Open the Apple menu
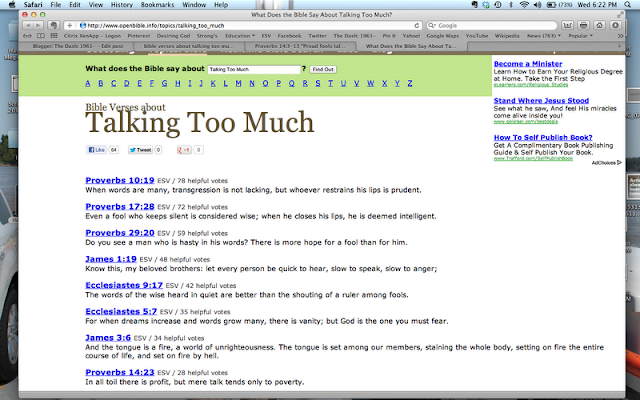The width and height of the screenshot is (640, 400). point(12,4)
